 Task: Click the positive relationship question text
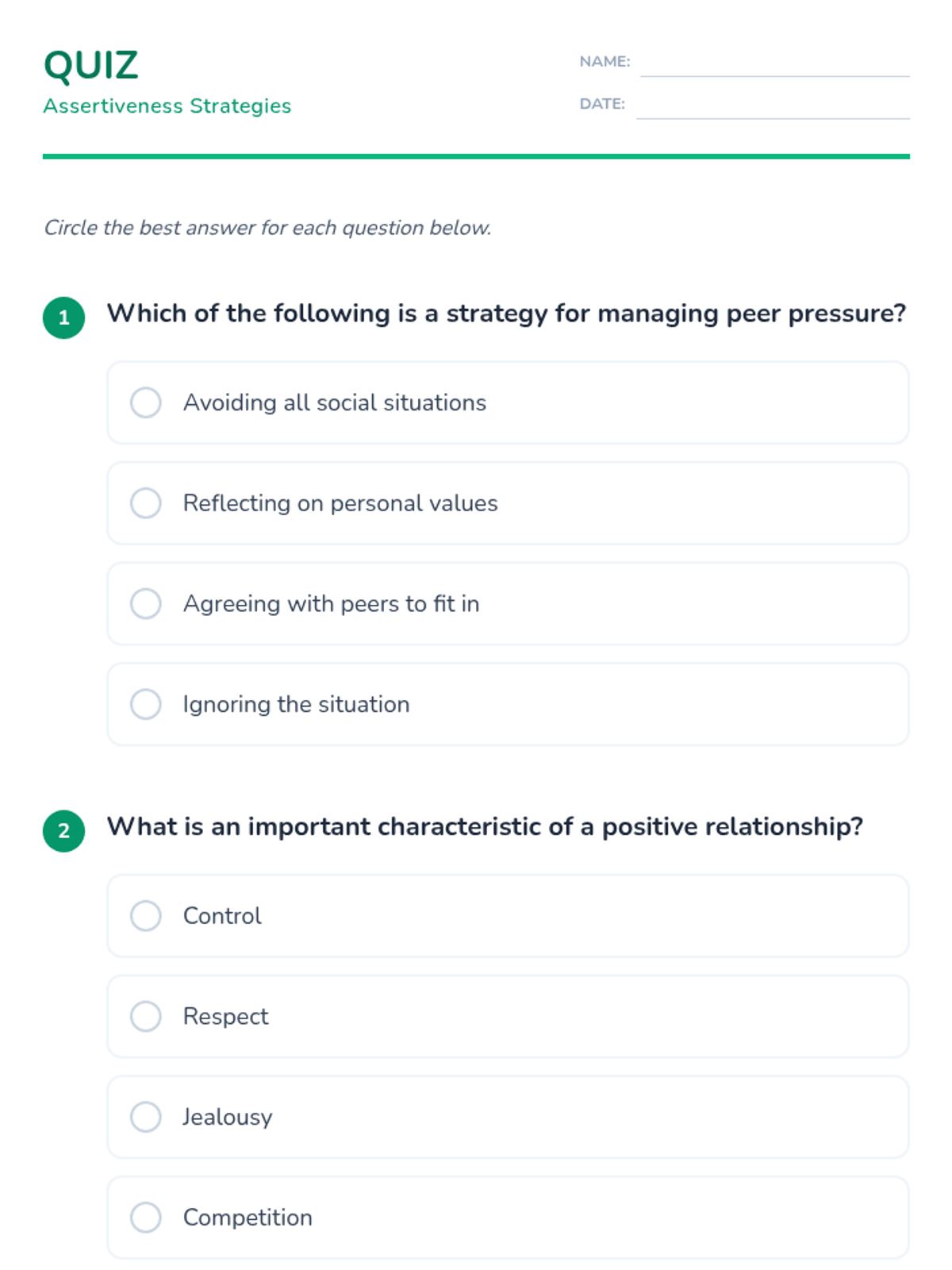tap(485, 826)
